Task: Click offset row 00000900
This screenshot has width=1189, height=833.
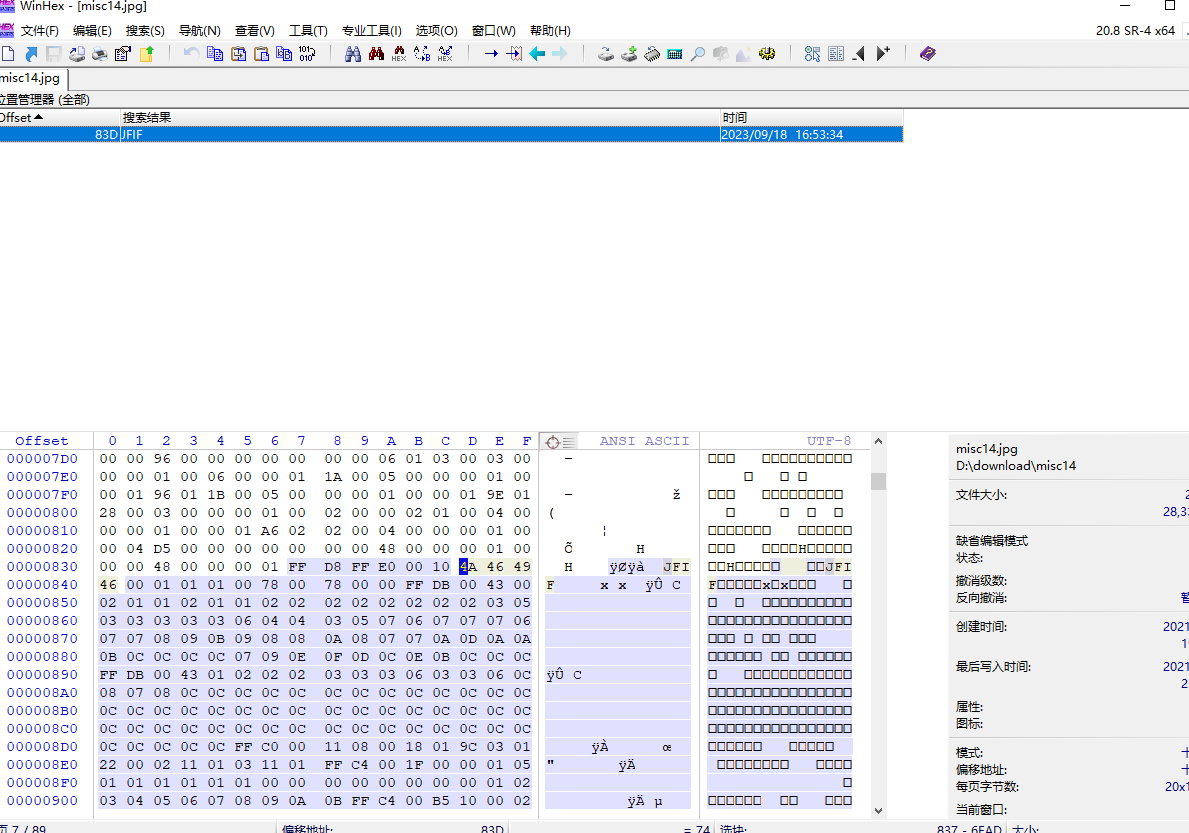Action: pos(42,801)
